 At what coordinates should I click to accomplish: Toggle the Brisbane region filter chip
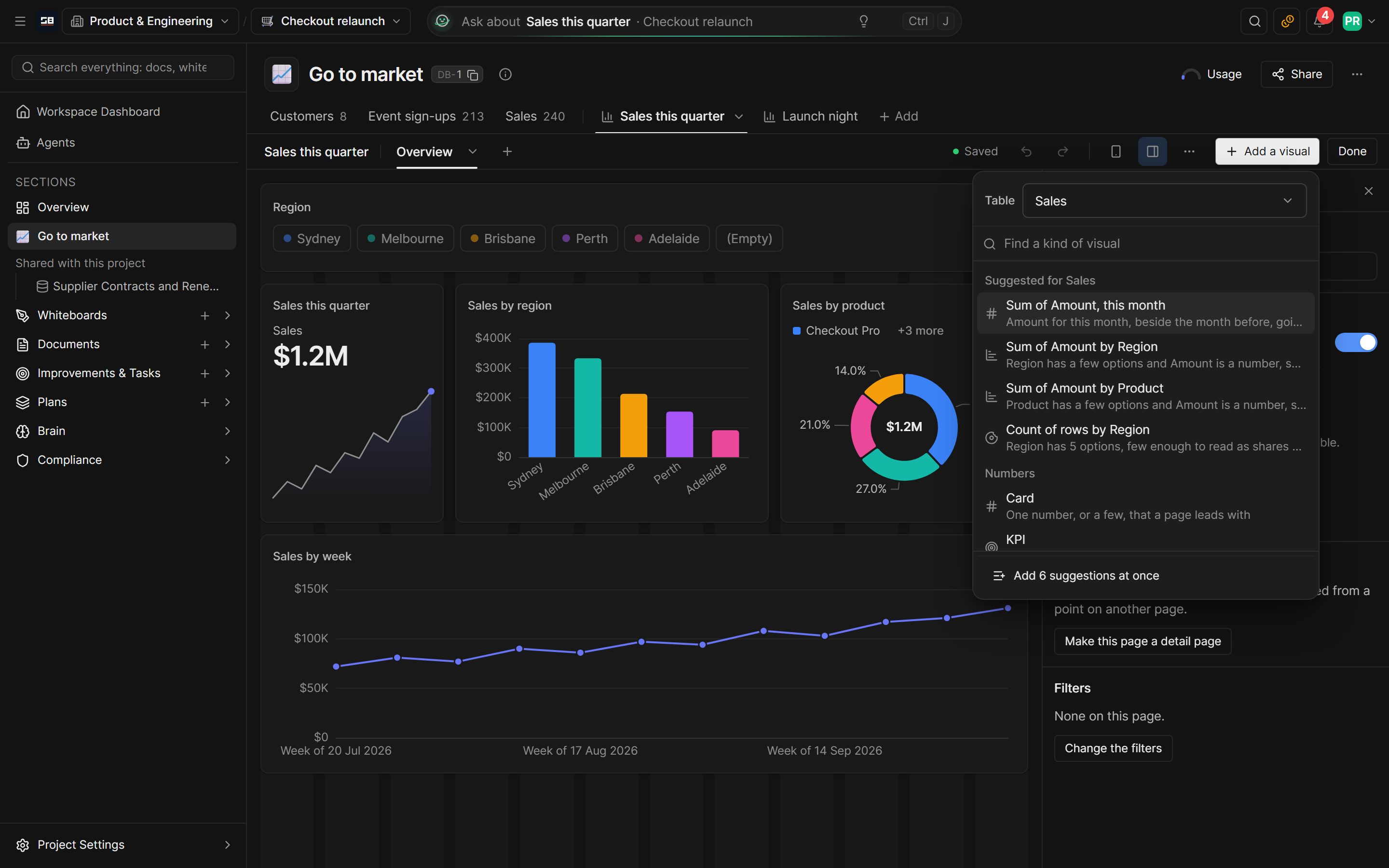click(503, 238)
